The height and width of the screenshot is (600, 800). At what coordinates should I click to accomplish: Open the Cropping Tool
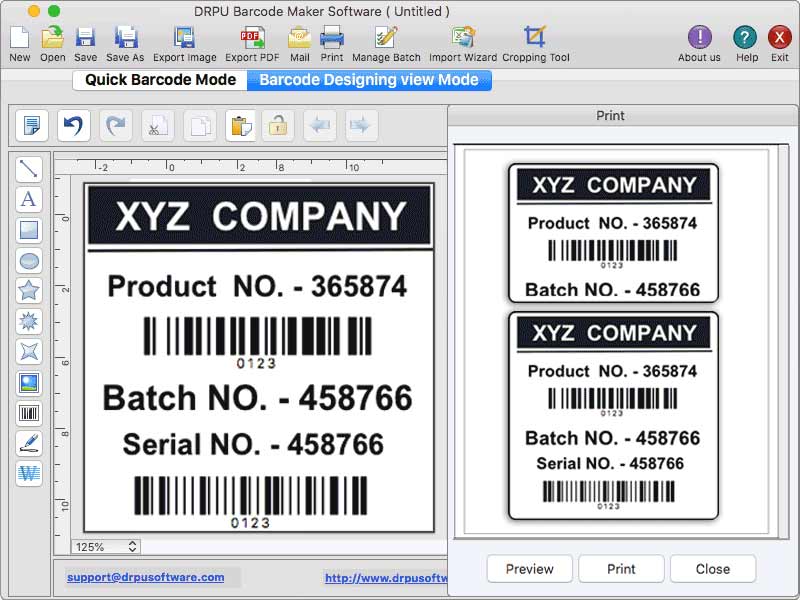(x=537, y=42)
